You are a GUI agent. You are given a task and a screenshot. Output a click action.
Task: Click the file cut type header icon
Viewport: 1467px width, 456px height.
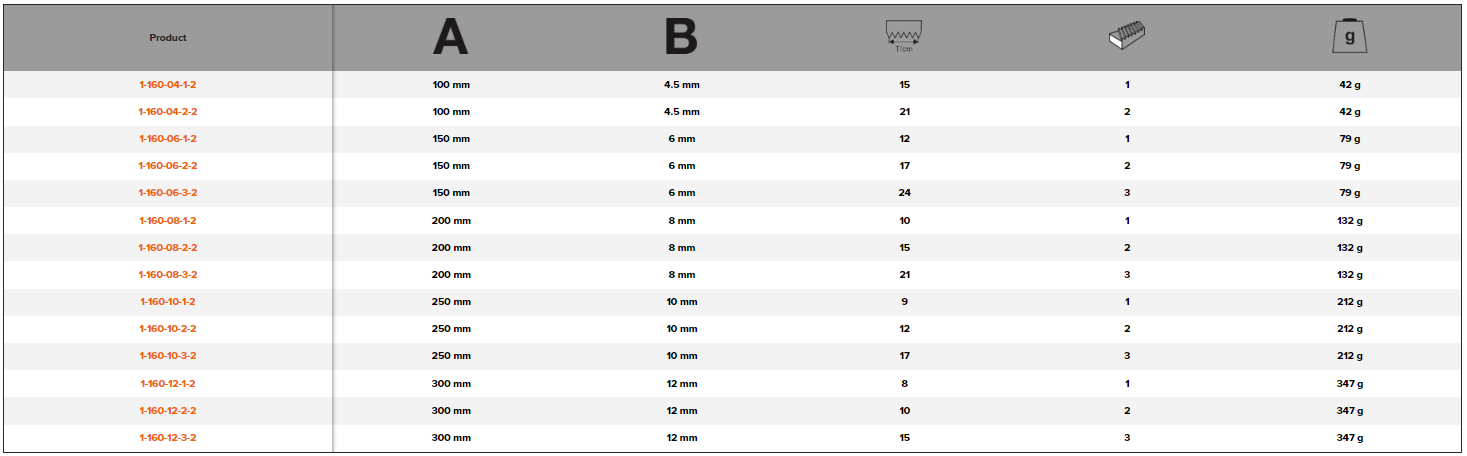[x=1127, y=37]
